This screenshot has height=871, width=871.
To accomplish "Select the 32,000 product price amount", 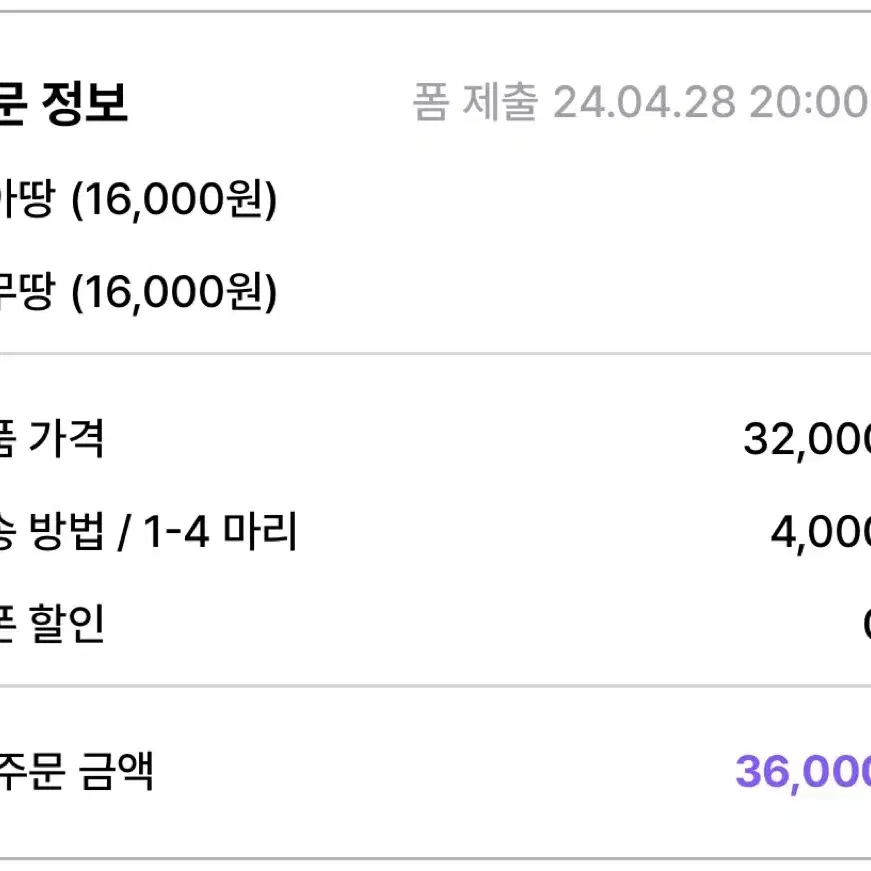I will [807, 440].
